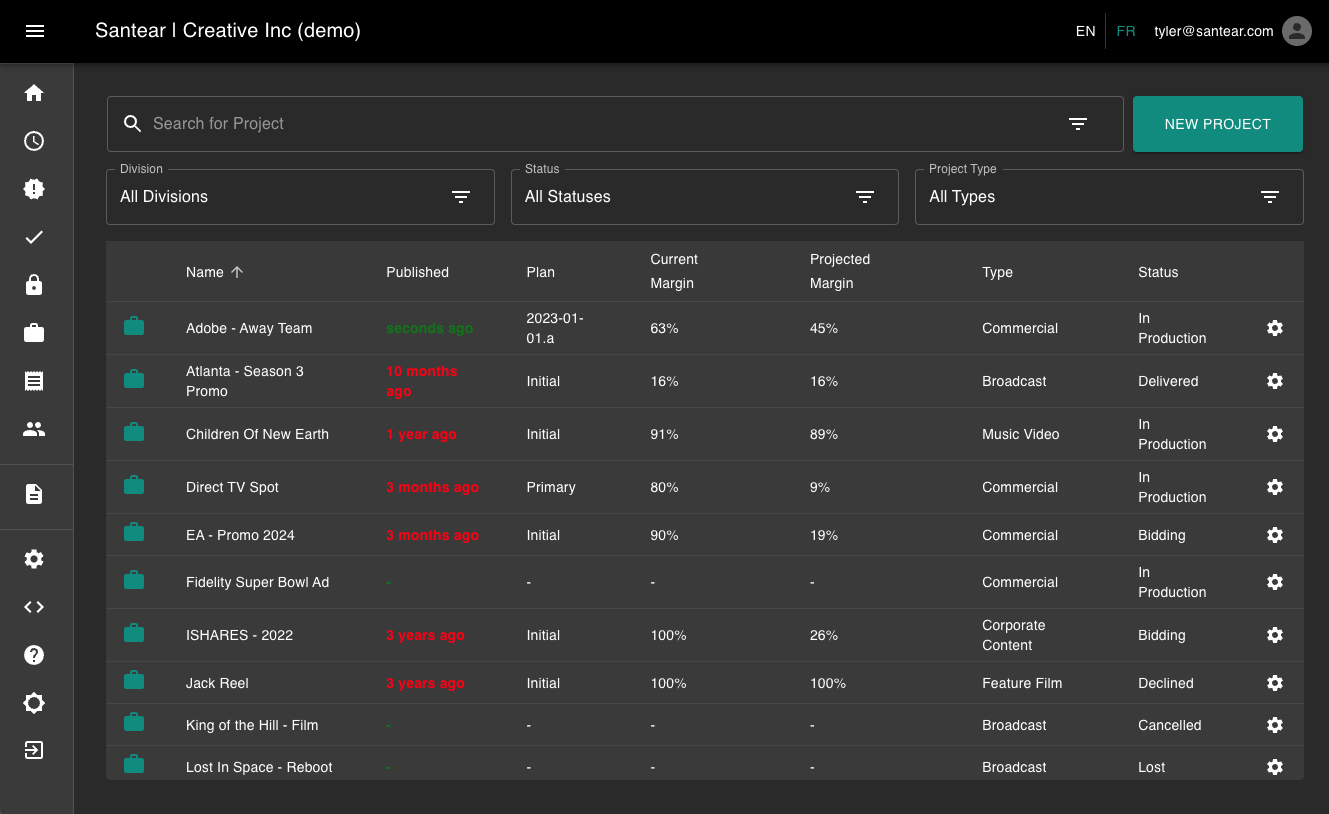This screenshot has width=1329, height=814.
Task: Open settings gear for Adobe - Away Team
Action: click(x=1275, y=328)
